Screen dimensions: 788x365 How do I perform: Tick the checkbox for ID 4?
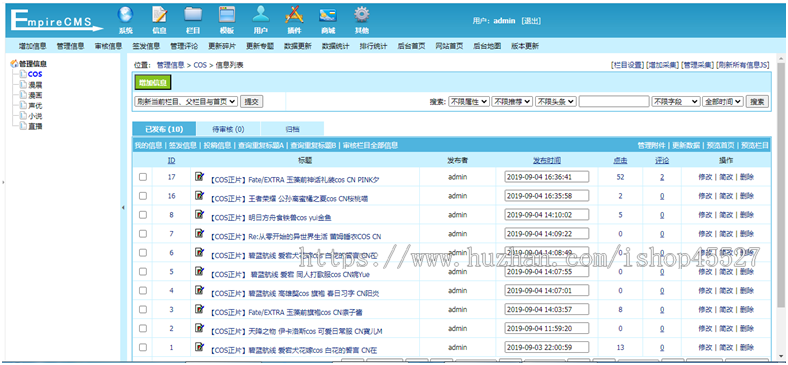143,291
